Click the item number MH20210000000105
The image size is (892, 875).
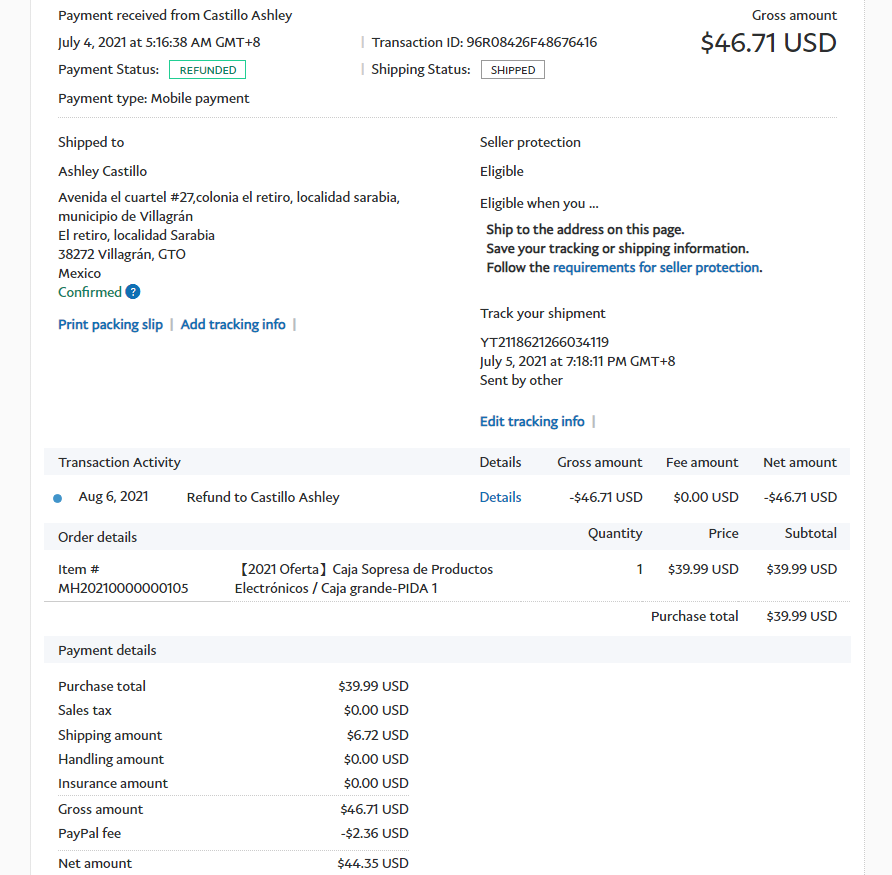tap(123, 588)
